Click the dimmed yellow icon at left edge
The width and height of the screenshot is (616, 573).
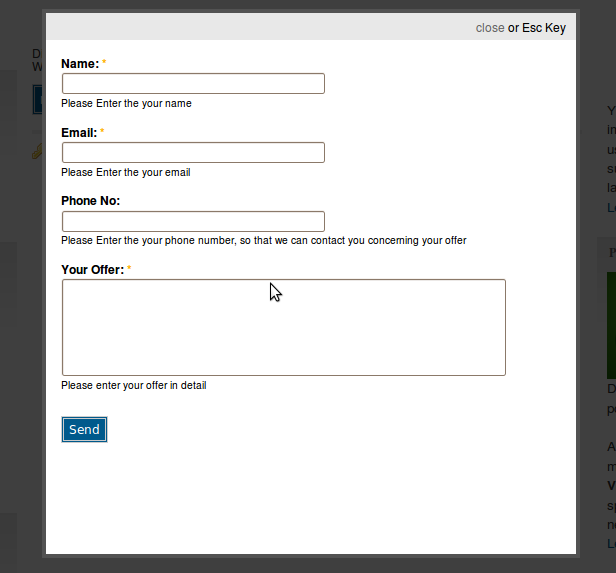click(x=38, y=151)
